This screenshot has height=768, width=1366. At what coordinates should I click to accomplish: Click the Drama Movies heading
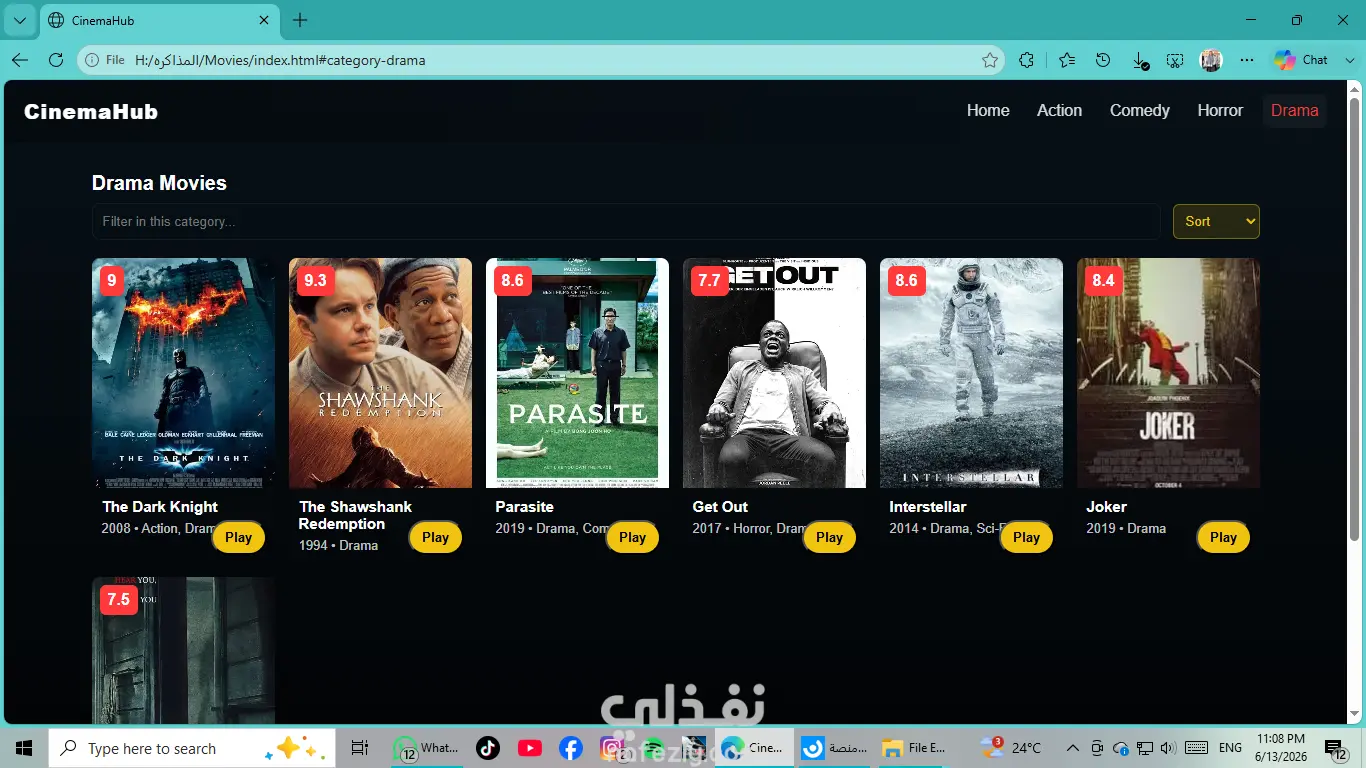pyautogui.click(x=159, y=183)
